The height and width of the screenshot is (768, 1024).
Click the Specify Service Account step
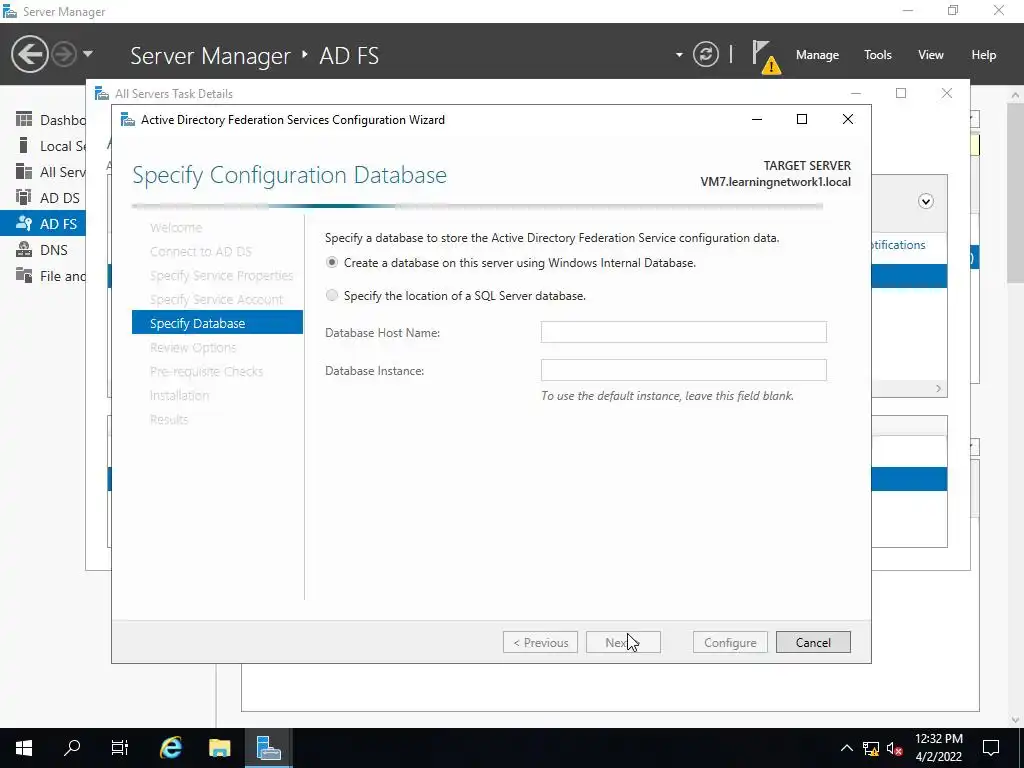point(216,299)
